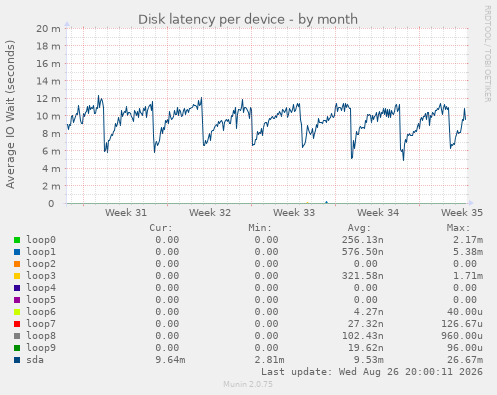Viewport: 497px width, 395px height.
Task: Click the 'Last update: Wed Aug 26 20:00:11 2026' text
Action: click(372, 372)
